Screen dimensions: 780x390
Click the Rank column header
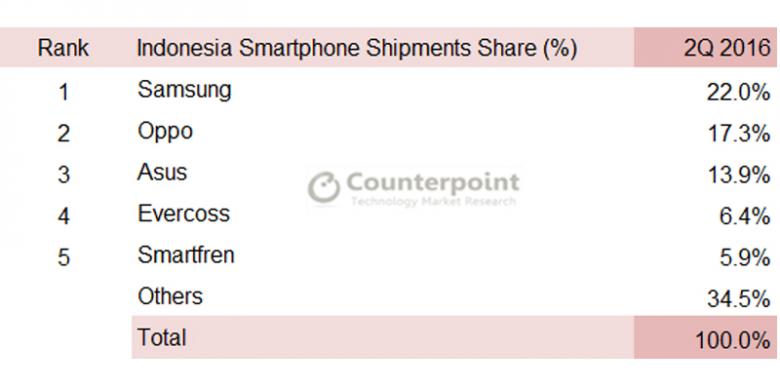[63, 48]
